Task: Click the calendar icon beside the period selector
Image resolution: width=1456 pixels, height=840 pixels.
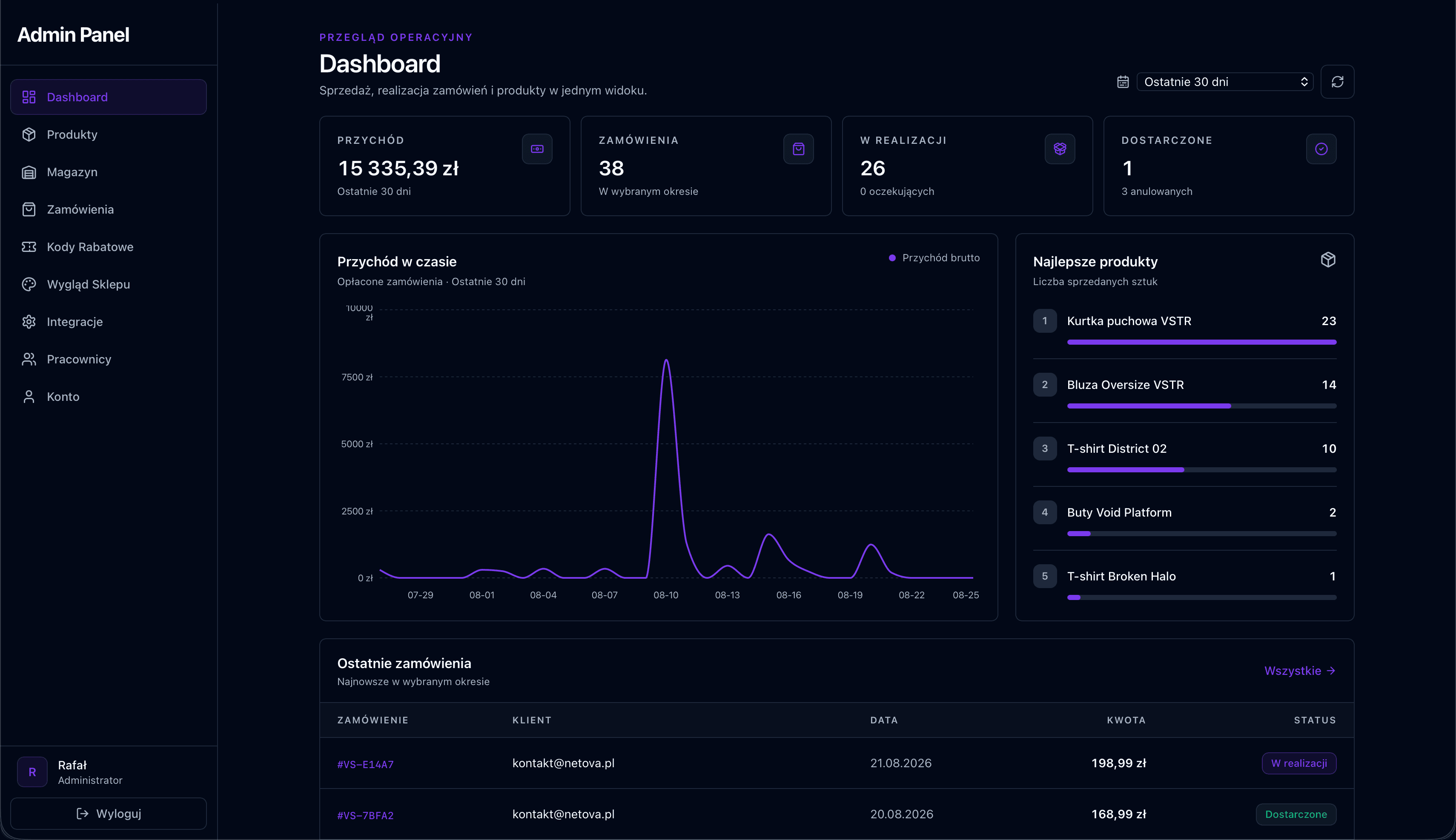Action: (x=1123, y=82)
